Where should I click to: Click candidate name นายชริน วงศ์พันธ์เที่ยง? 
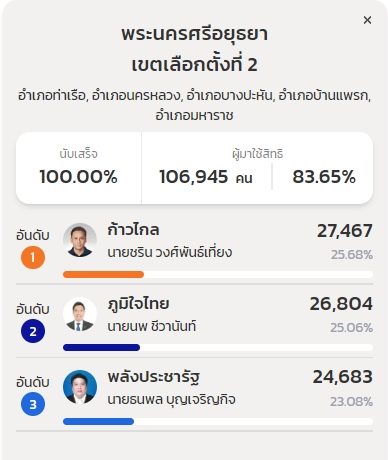pos(170,252)
